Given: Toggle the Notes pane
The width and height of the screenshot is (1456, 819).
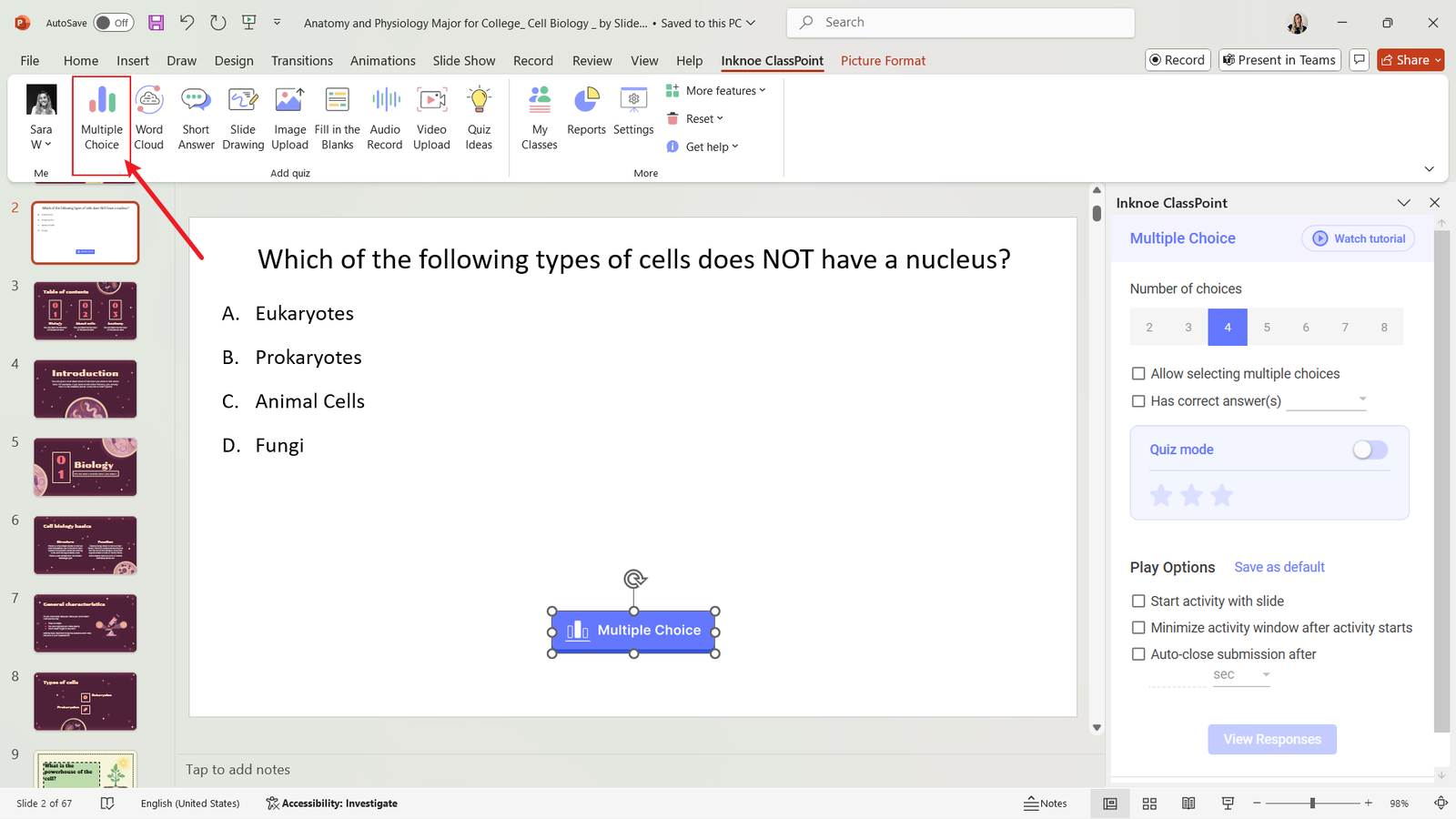Looking at the screenshot, I should point(1046,804).
